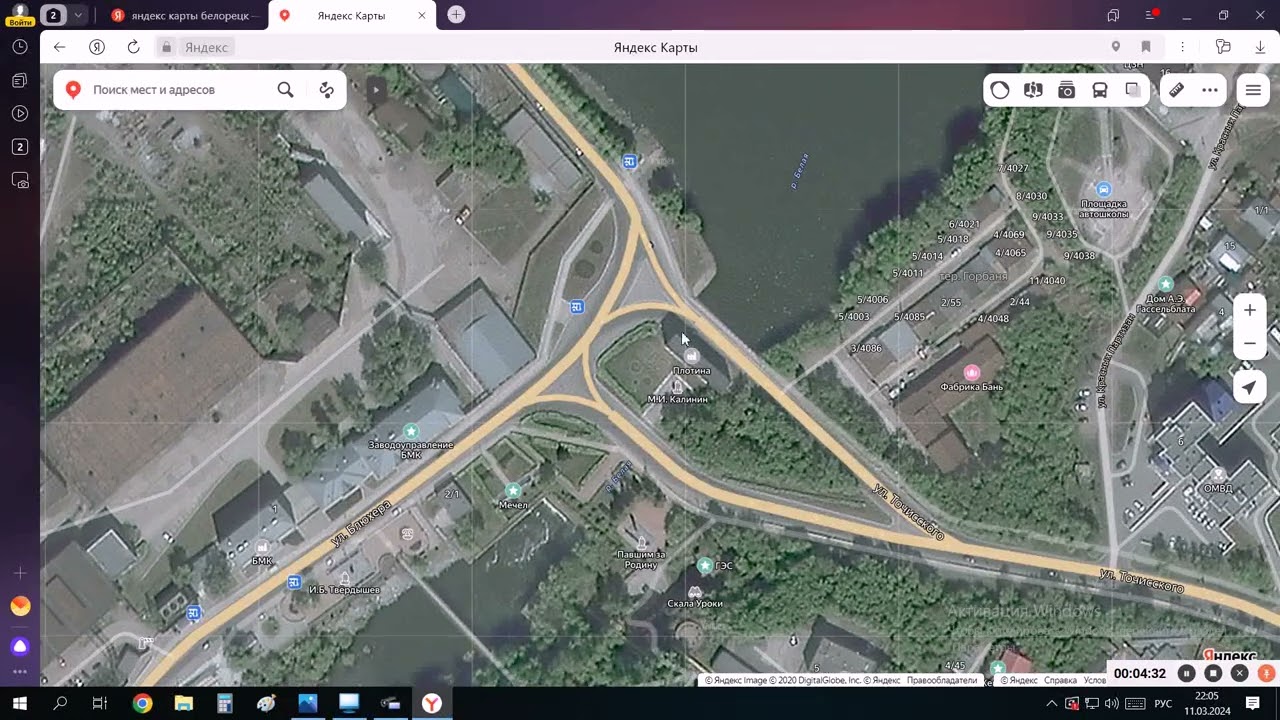Screen dimensions: 1280x720
Task: Switch input language РУС
Action: pyautogui.click(x=1163, y=704)
